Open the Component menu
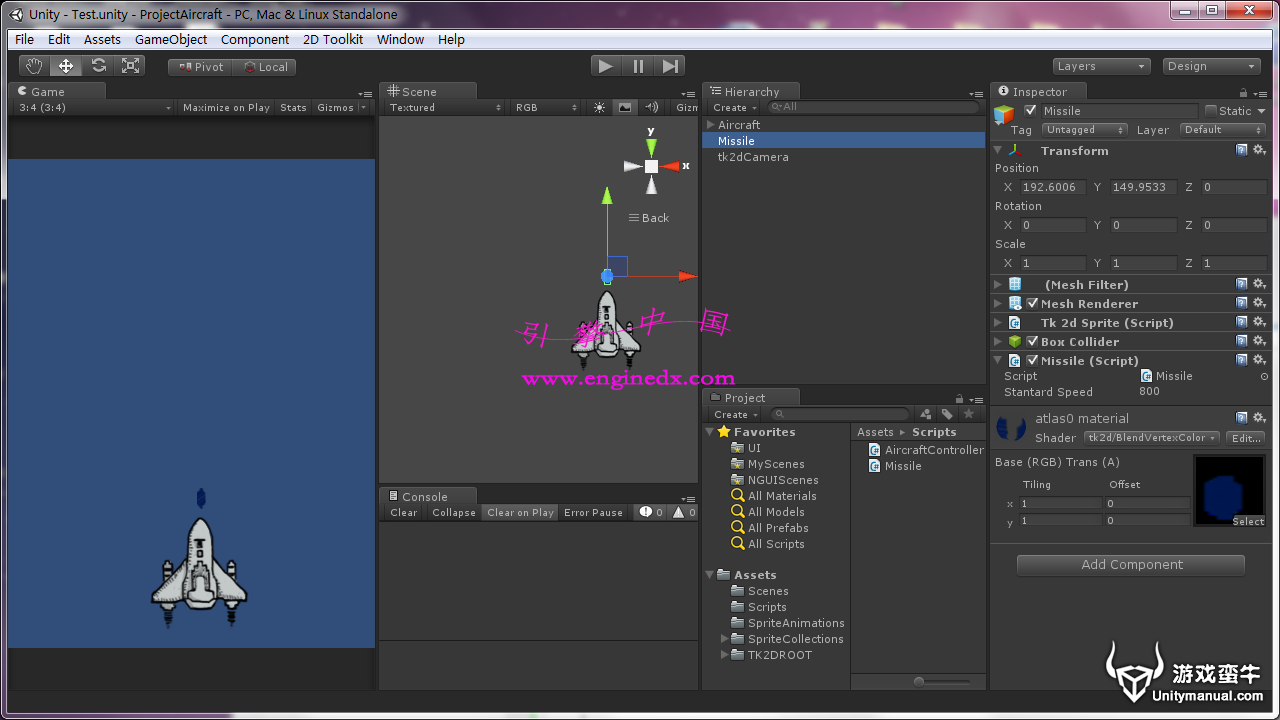 255,39
